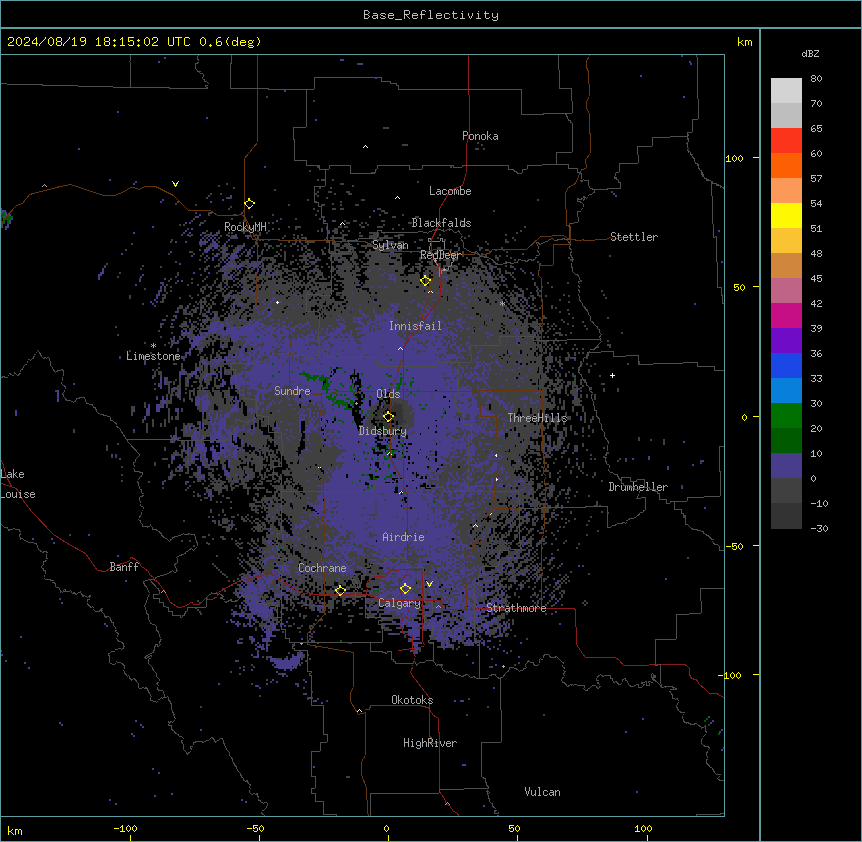Click yellow v marker northwest of RockyMH
862x842 pixels.
[175, 184]
